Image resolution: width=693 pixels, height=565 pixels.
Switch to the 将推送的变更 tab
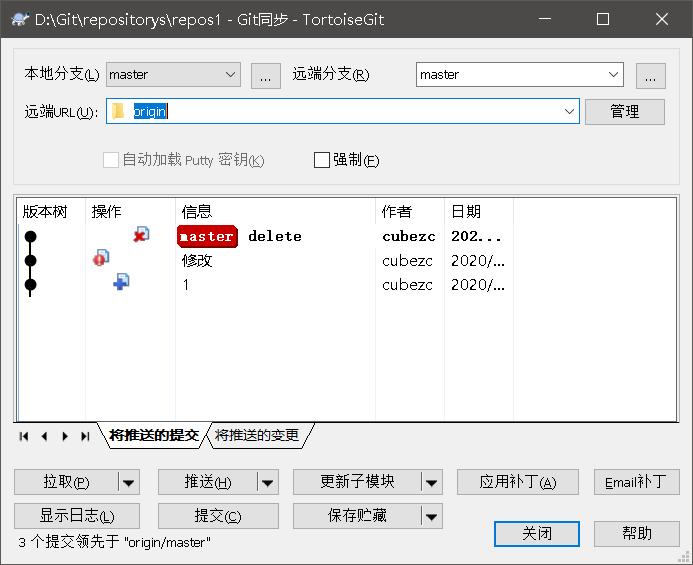(x=257, y=435)
